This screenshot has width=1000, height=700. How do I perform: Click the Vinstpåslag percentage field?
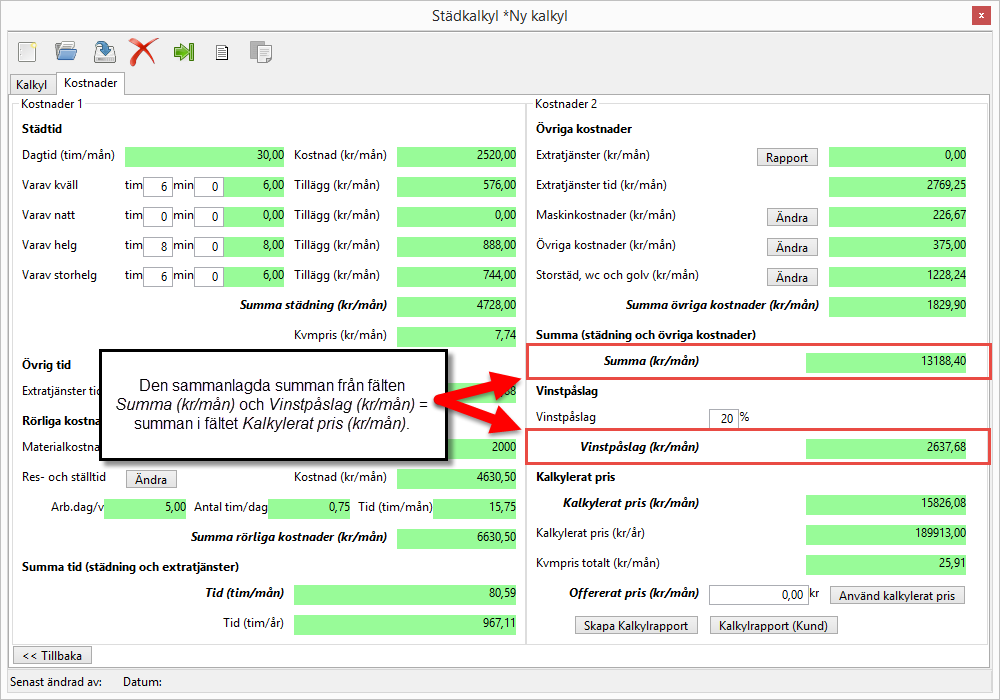(x=722, y=418)
